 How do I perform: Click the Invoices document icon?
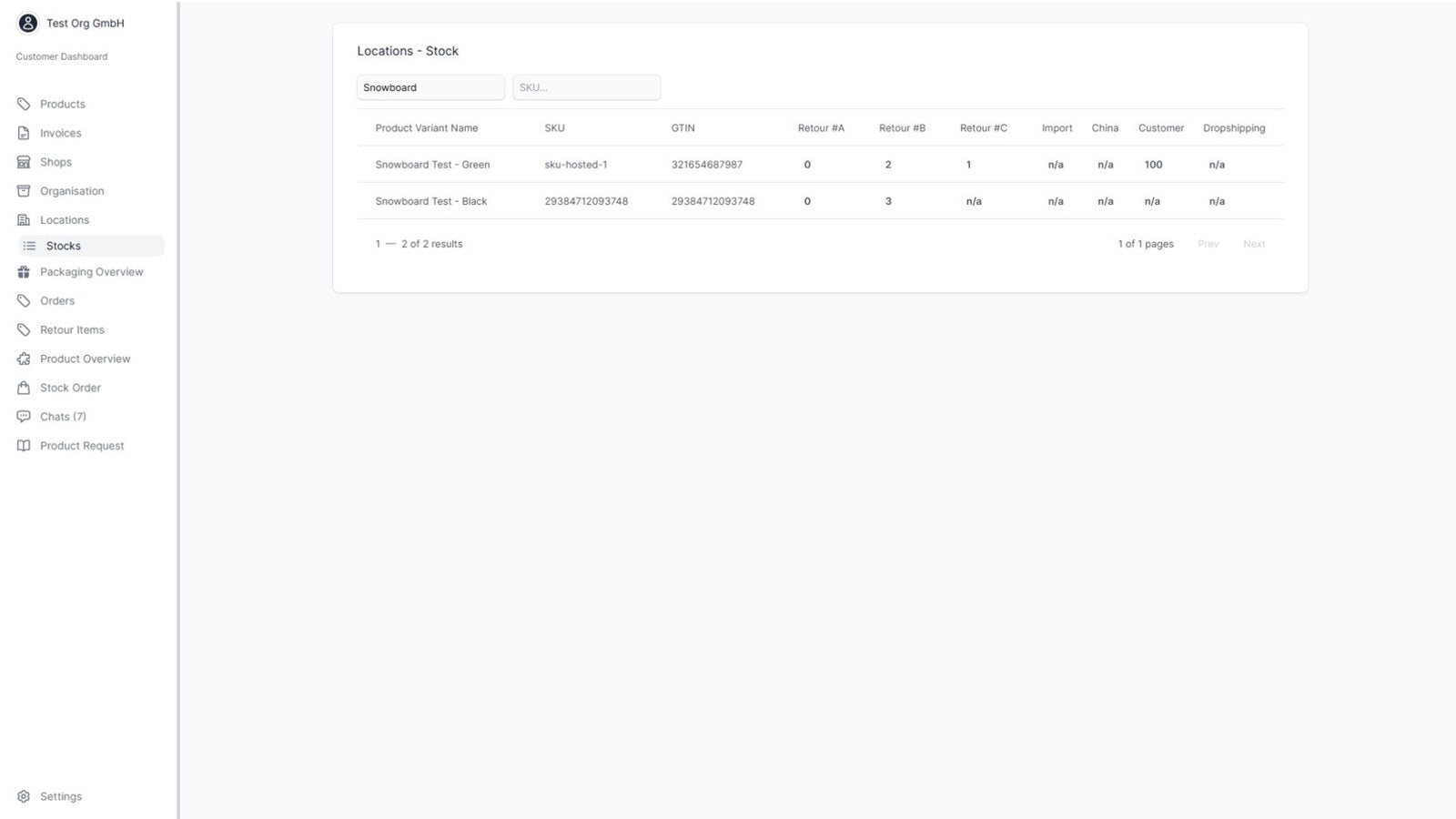tap(24, 133)
